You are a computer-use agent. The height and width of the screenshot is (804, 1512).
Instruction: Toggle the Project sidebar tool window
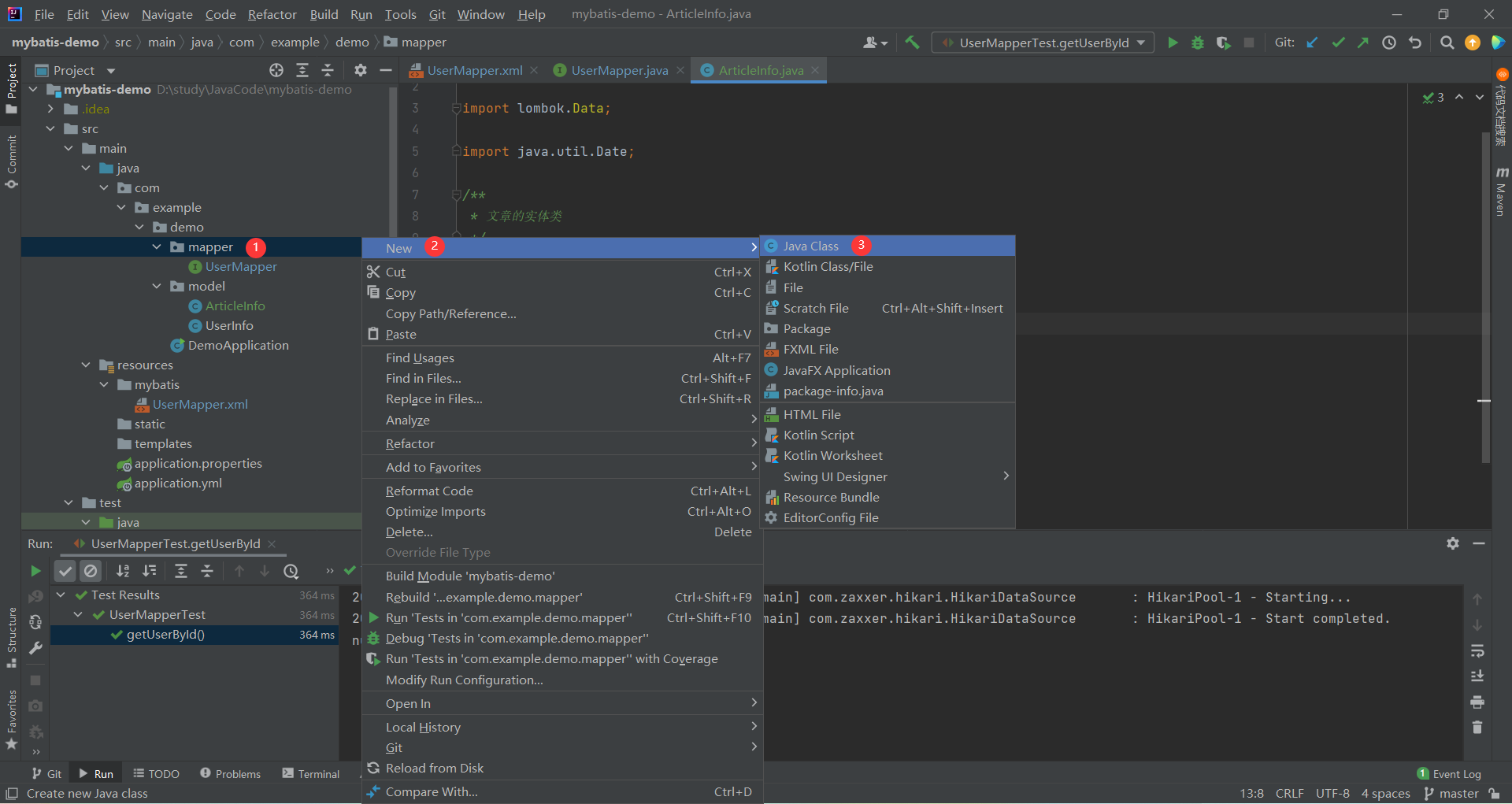[11, 88]
